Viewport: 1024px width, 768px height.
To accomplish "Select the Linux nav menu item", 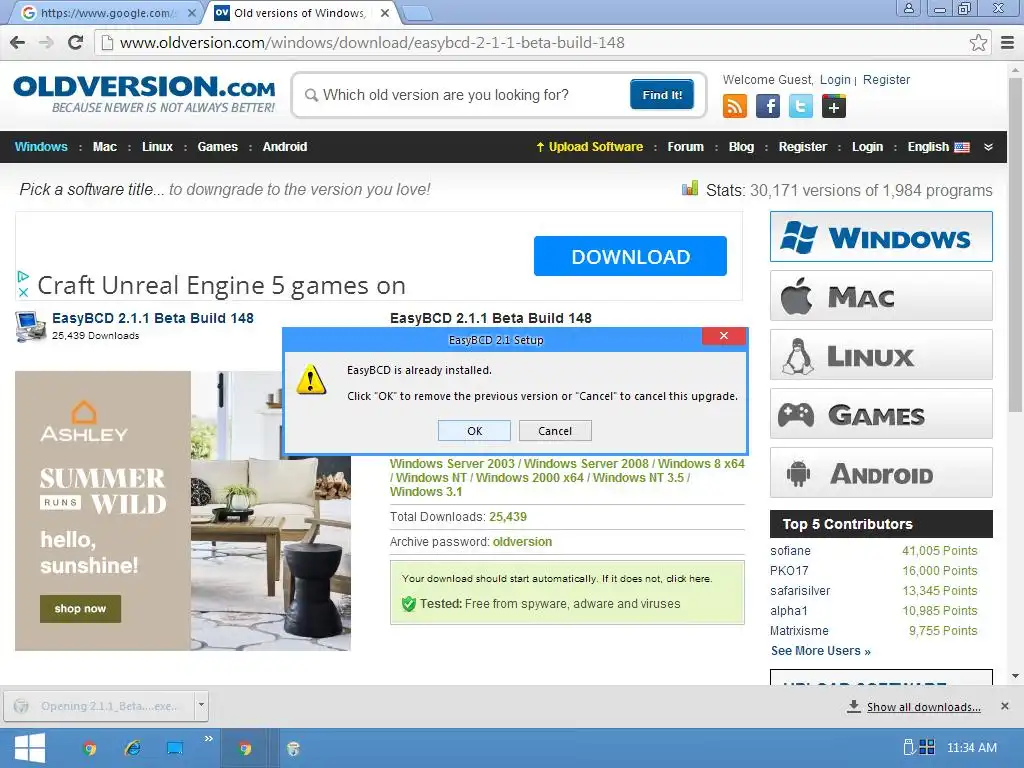I will [x=157, y=147].
